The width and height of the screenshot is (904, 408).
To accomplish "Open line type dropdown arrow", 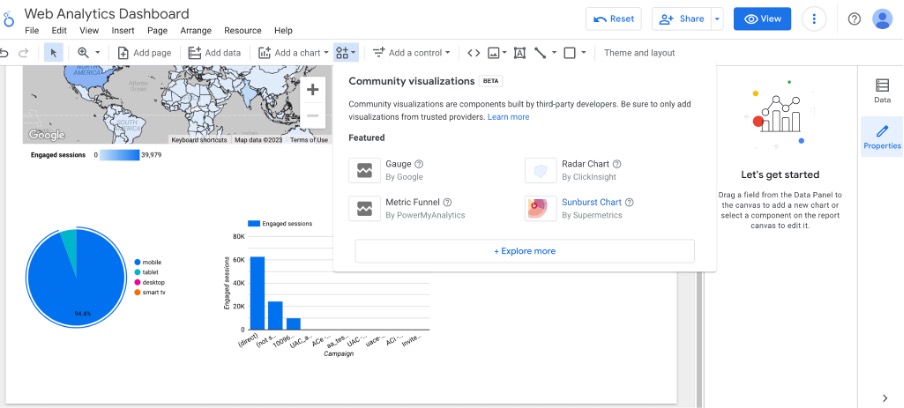I will [x=554, y=52].
